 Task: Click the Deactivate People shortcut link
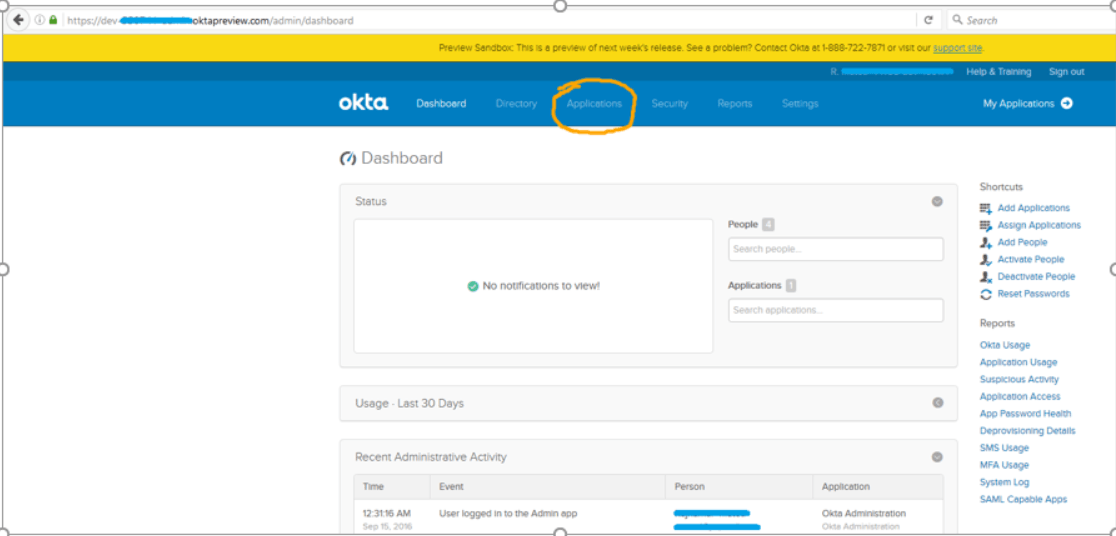pyautogui.click(x=1036, y=277)
